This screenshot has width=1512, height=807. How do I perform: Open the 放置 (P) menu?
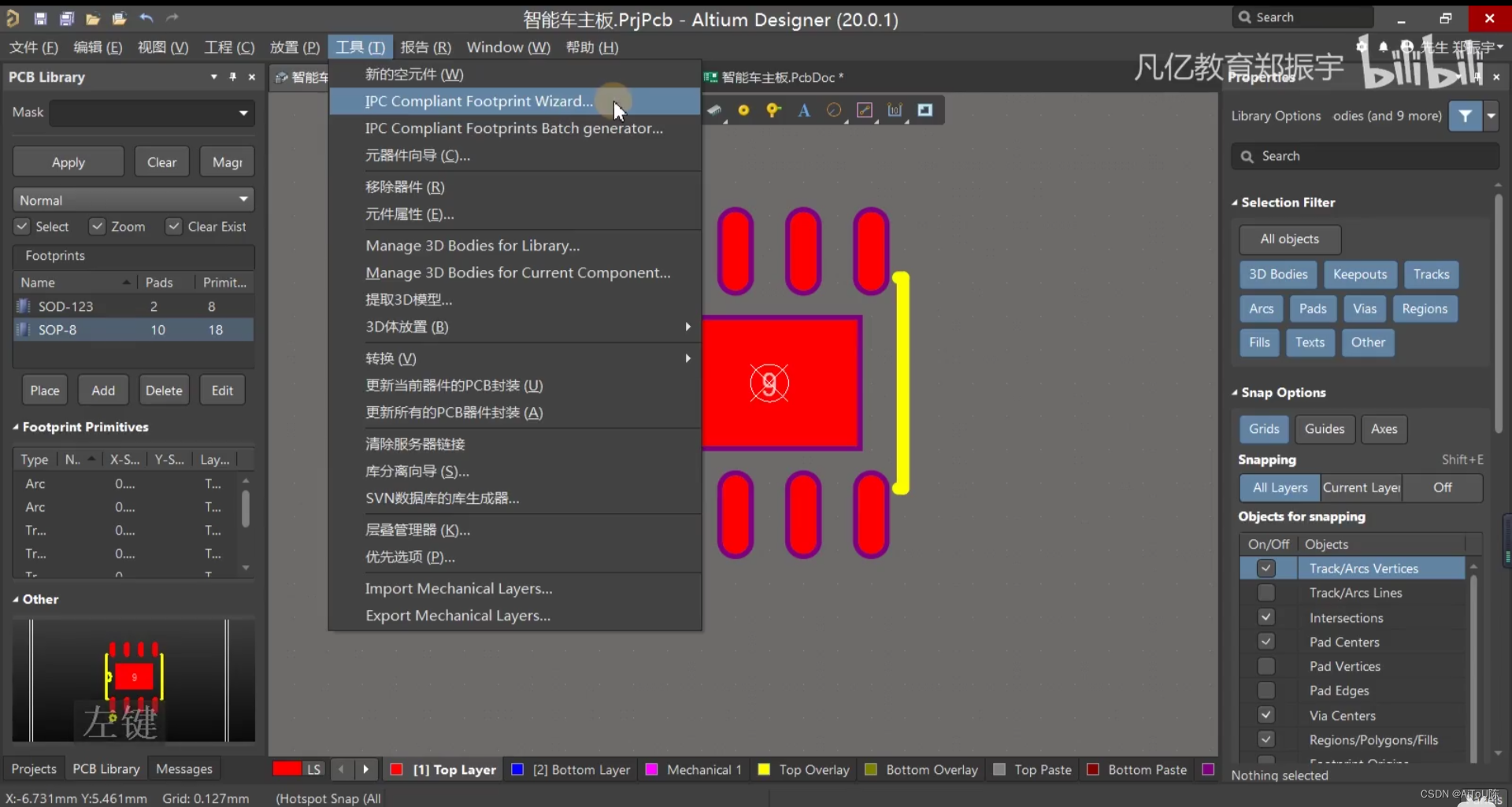click(295, 47)
